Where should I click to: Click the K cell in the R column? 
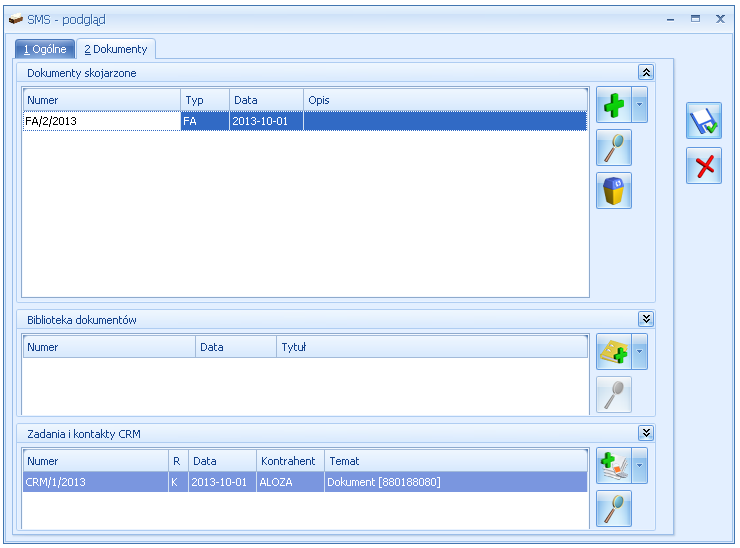pos(178,482)
